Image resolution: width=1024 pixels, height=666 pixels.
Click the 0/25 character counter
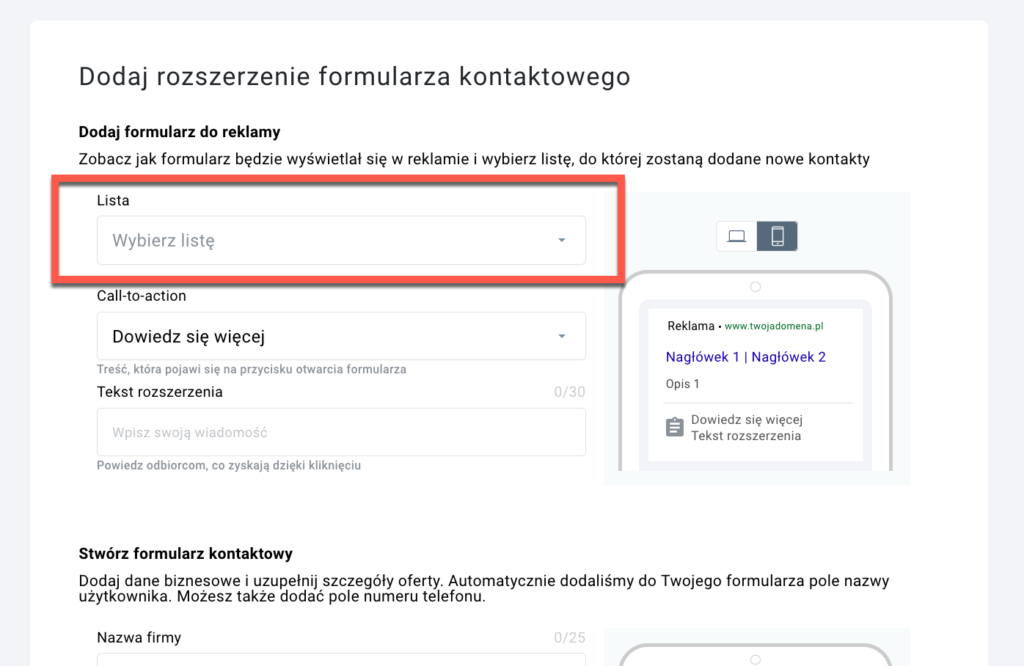coord(569,637)
